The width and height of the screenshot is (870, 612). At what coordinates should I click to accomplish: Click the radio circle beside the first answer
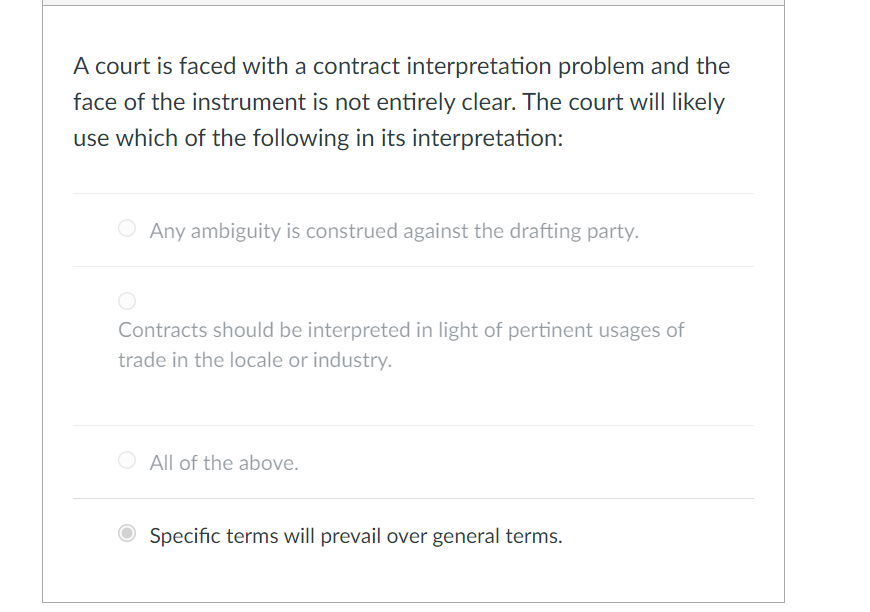pyautogui.click(x=126, y=228)
